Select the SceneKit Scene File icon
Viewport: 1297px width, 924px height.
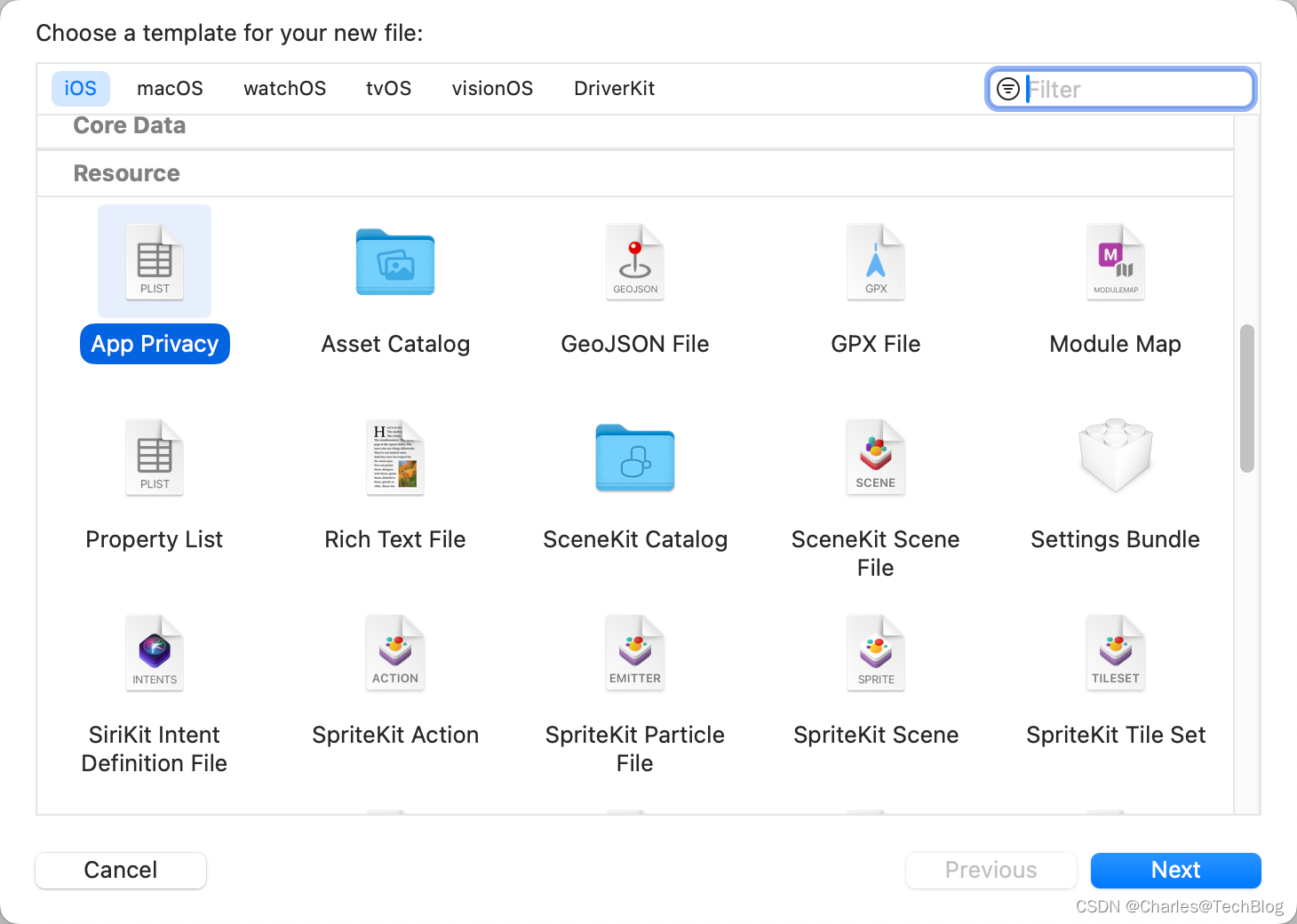pyautogui.click(x=876, y=457)
